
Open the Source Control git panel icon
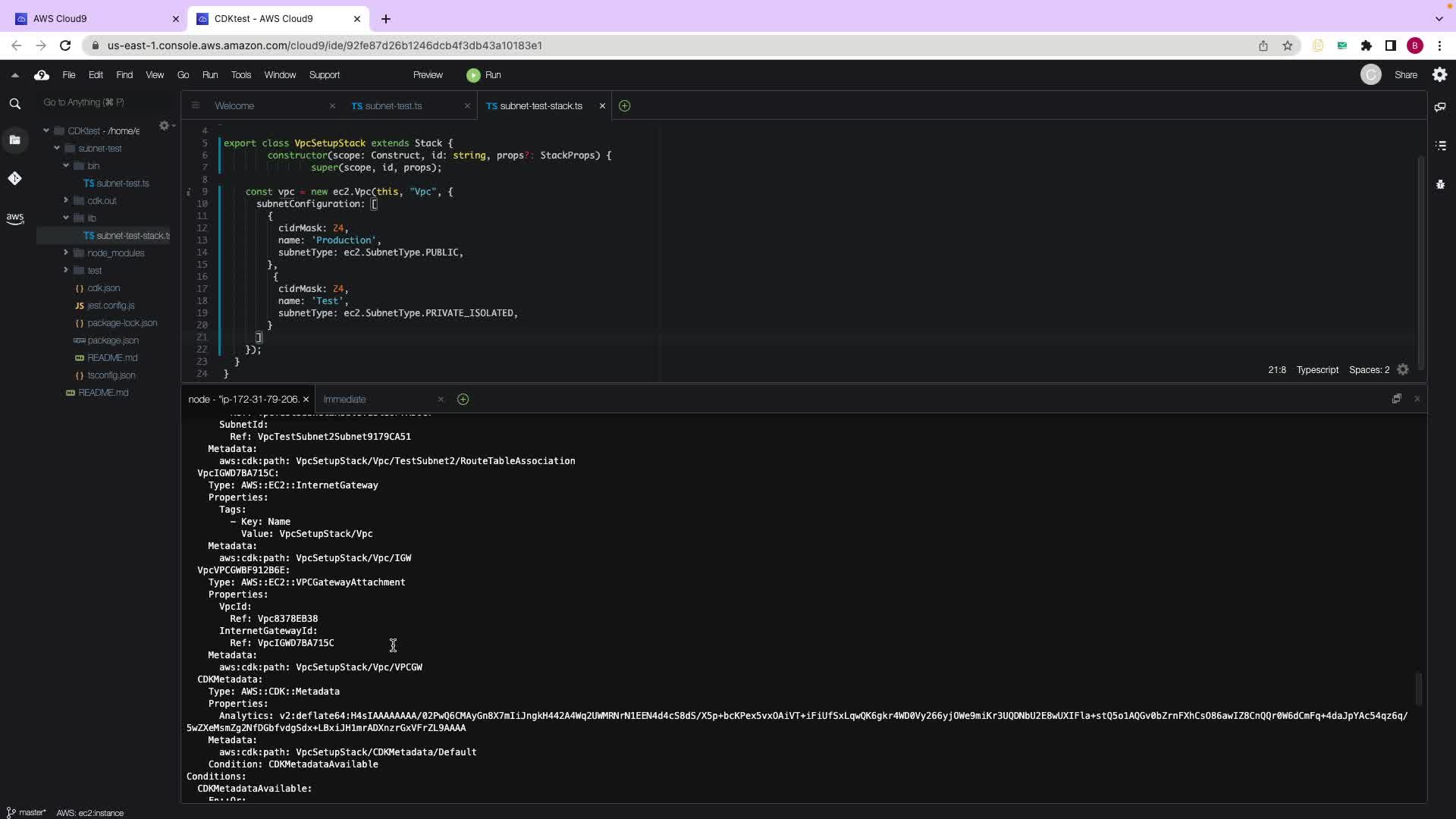pos(14,178)
